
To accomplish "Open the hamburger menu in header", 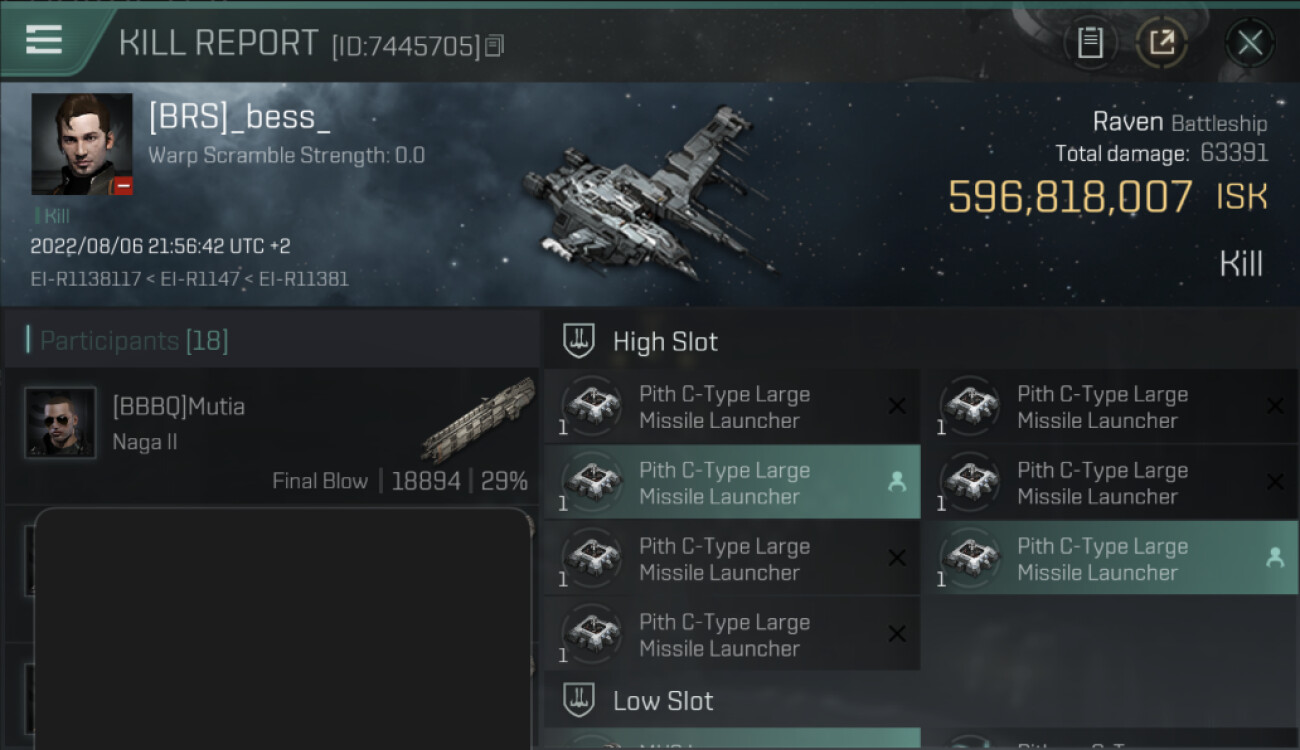I will (x=44, y=40).
